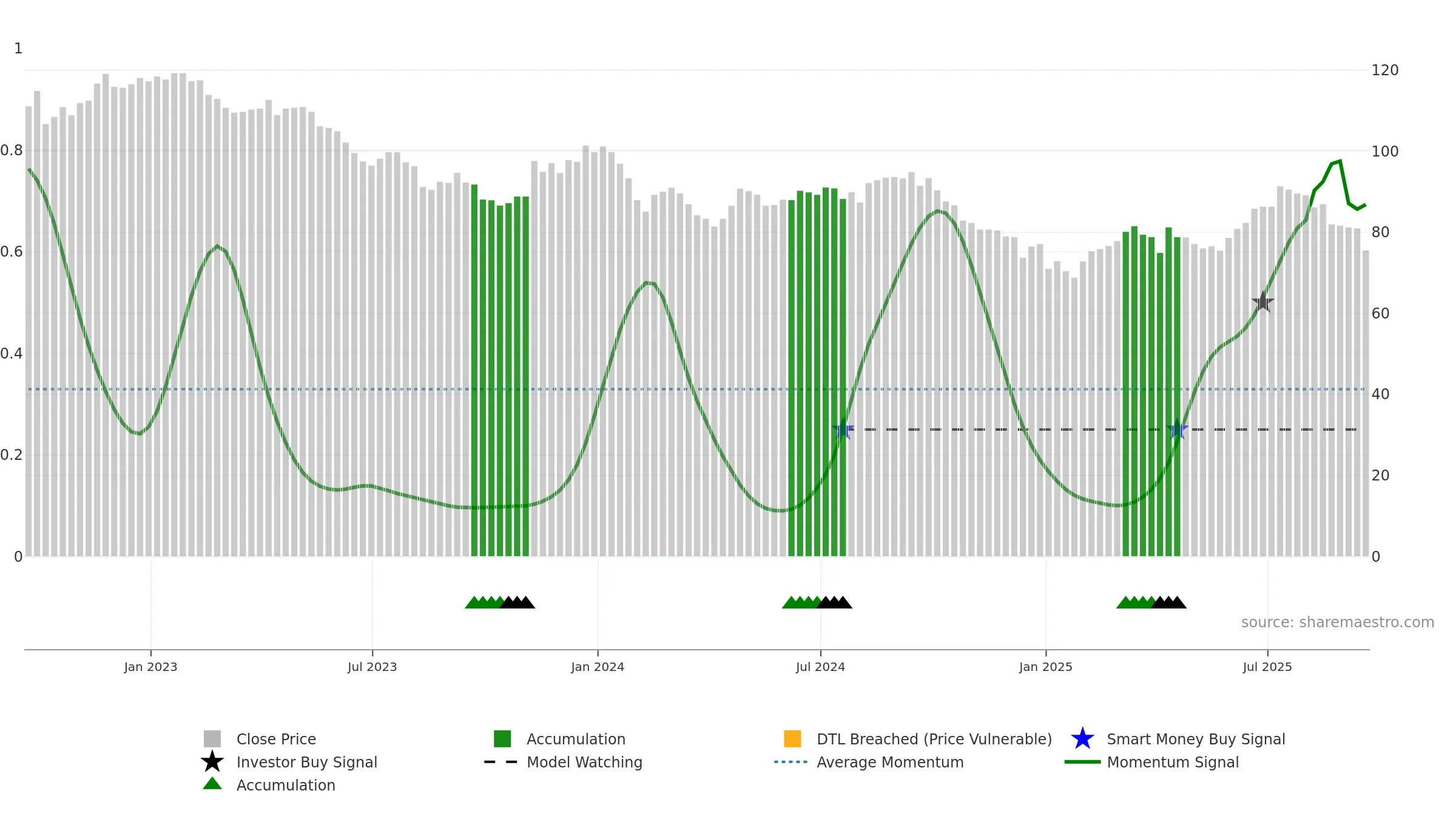
Task: Click the green Accumulation triangle legend icon
Action: coord(212,784)
